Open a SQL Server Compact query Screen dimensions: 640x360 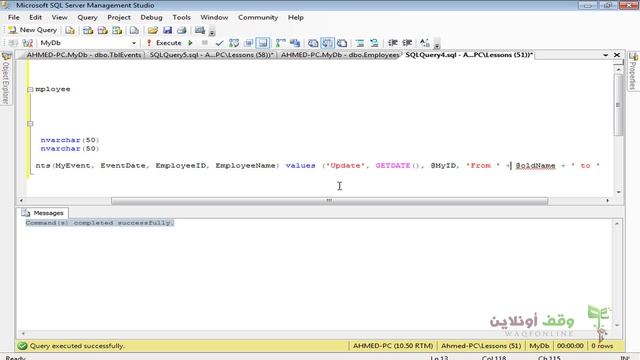[x=134, y=30]
